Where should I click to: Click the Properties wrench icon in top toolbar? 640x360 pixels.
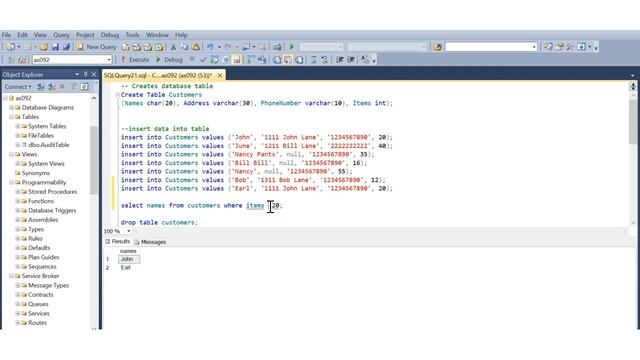(x=570, y=47)
